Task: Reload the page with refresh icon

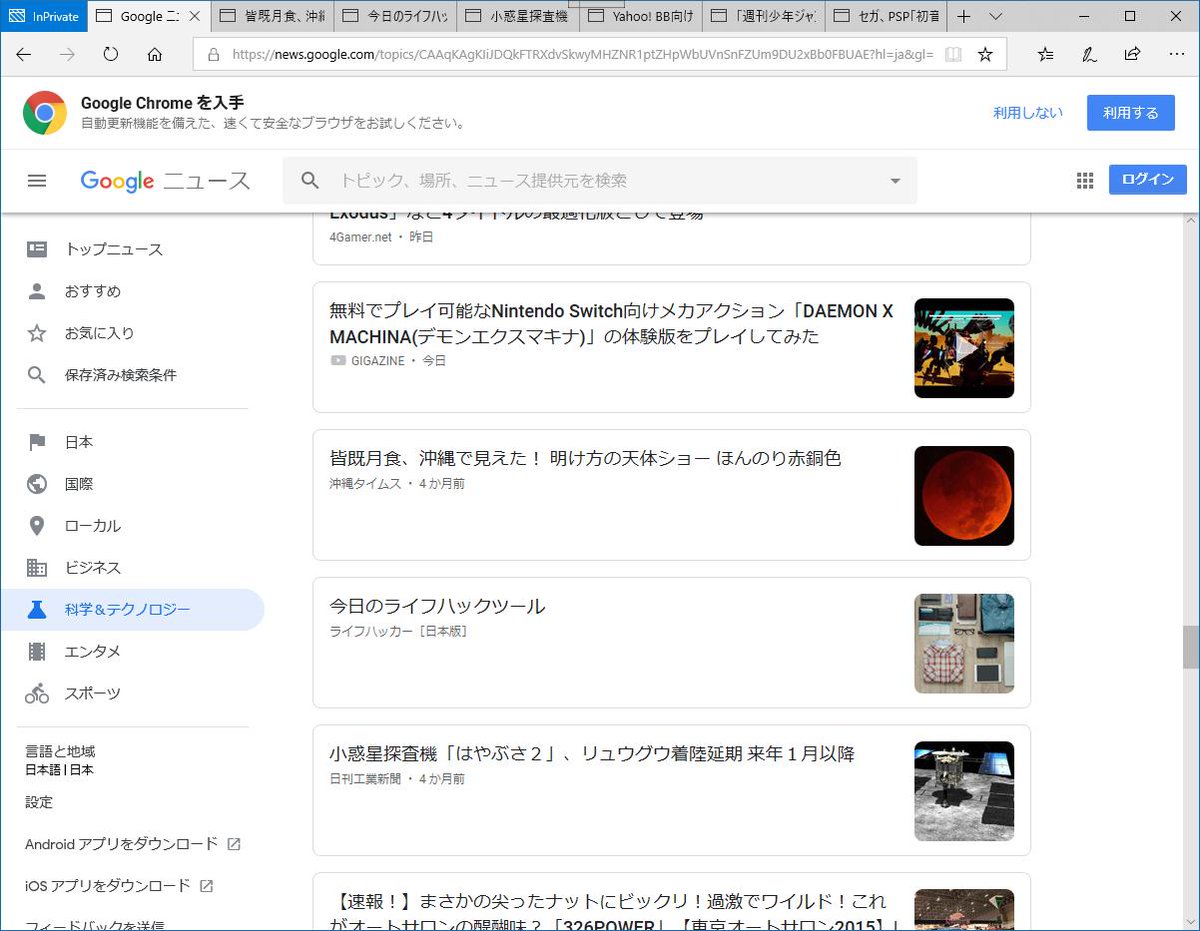Action: pyautogui.click(x=111, y=55)
